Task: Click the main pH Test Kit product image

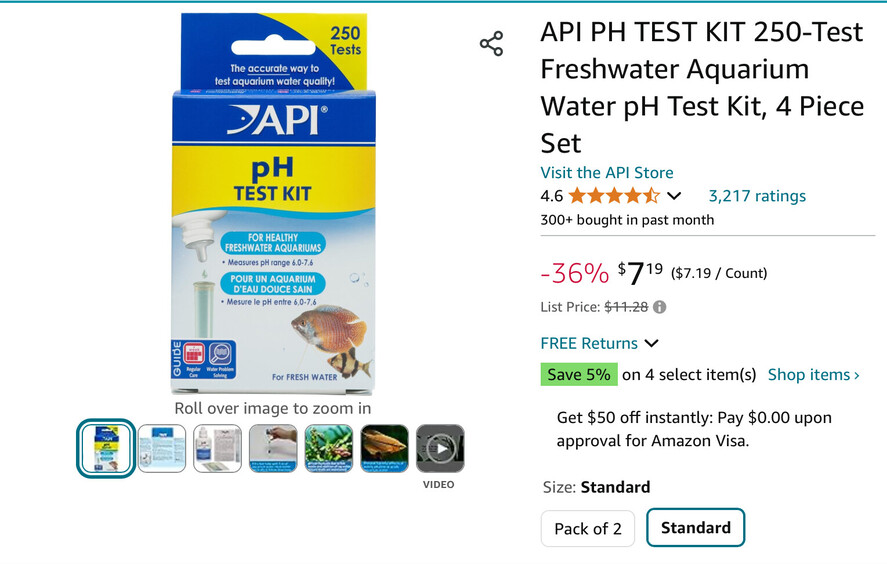Action: pos(272,205)
